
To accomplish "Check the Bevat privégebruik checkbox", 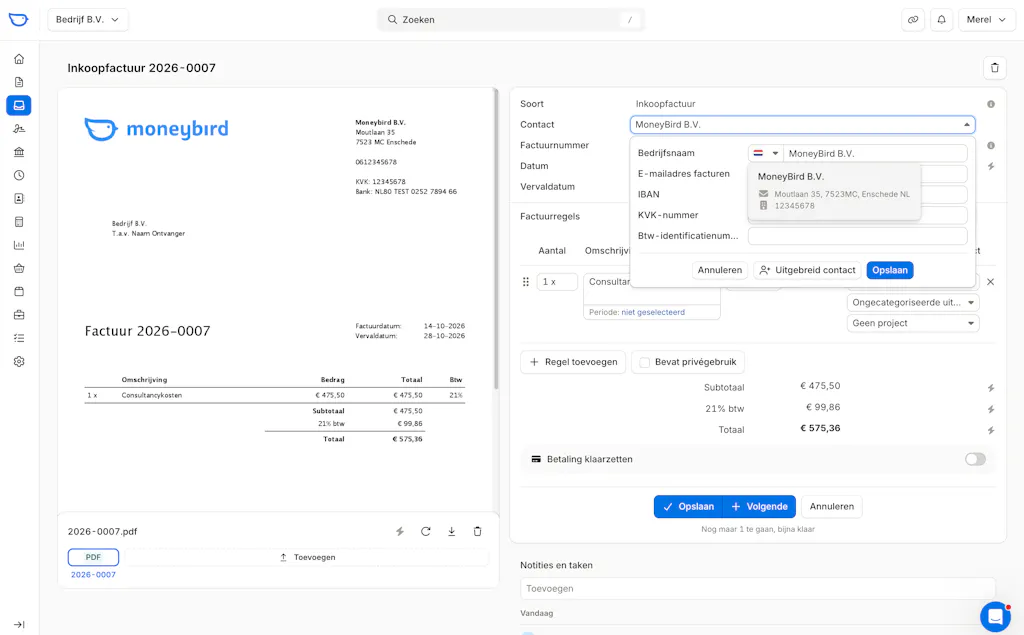I will pyautogui.click(x=645, y=362).
